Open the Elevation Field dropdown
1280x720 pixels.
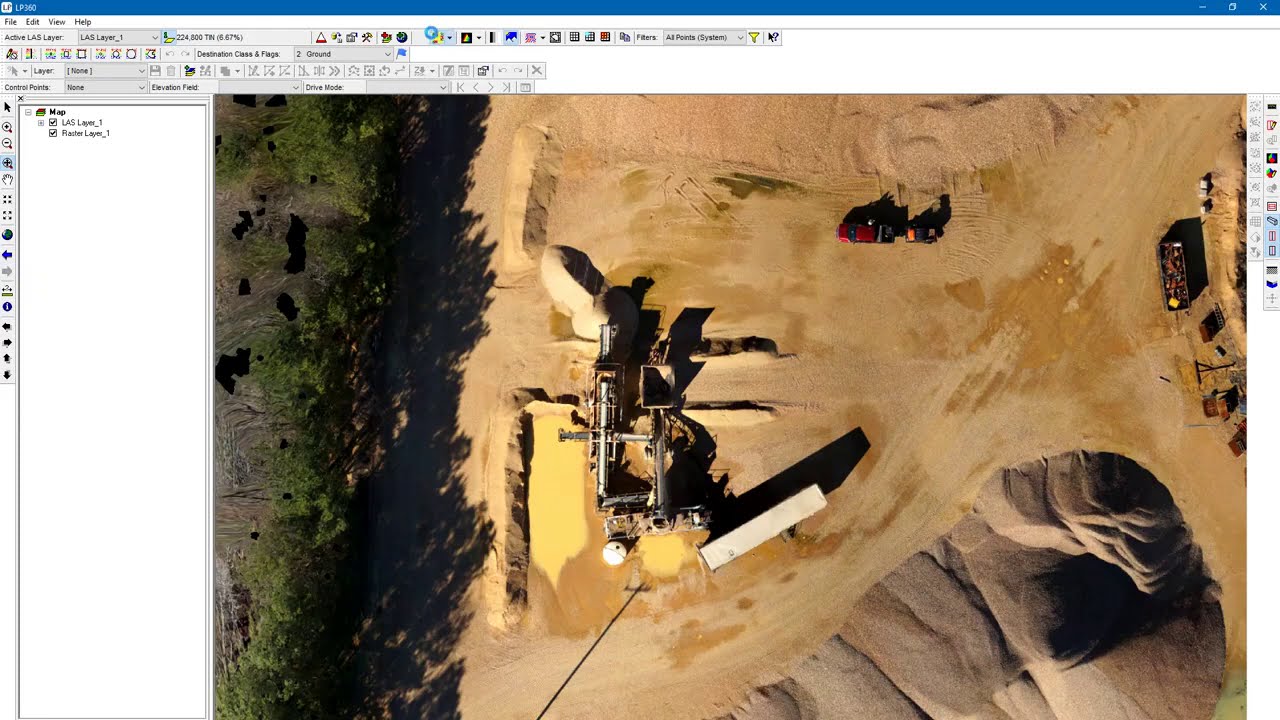tap(259, 87)
